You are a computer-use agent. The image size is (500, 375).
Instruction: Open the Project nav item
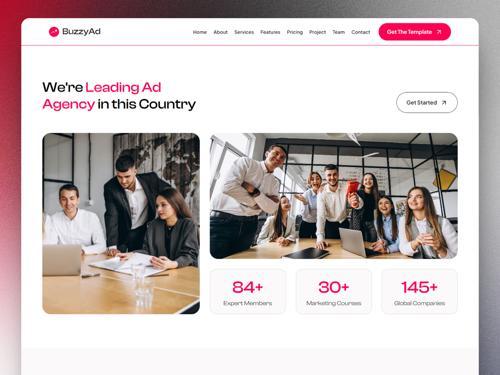(x=317, y=32)
